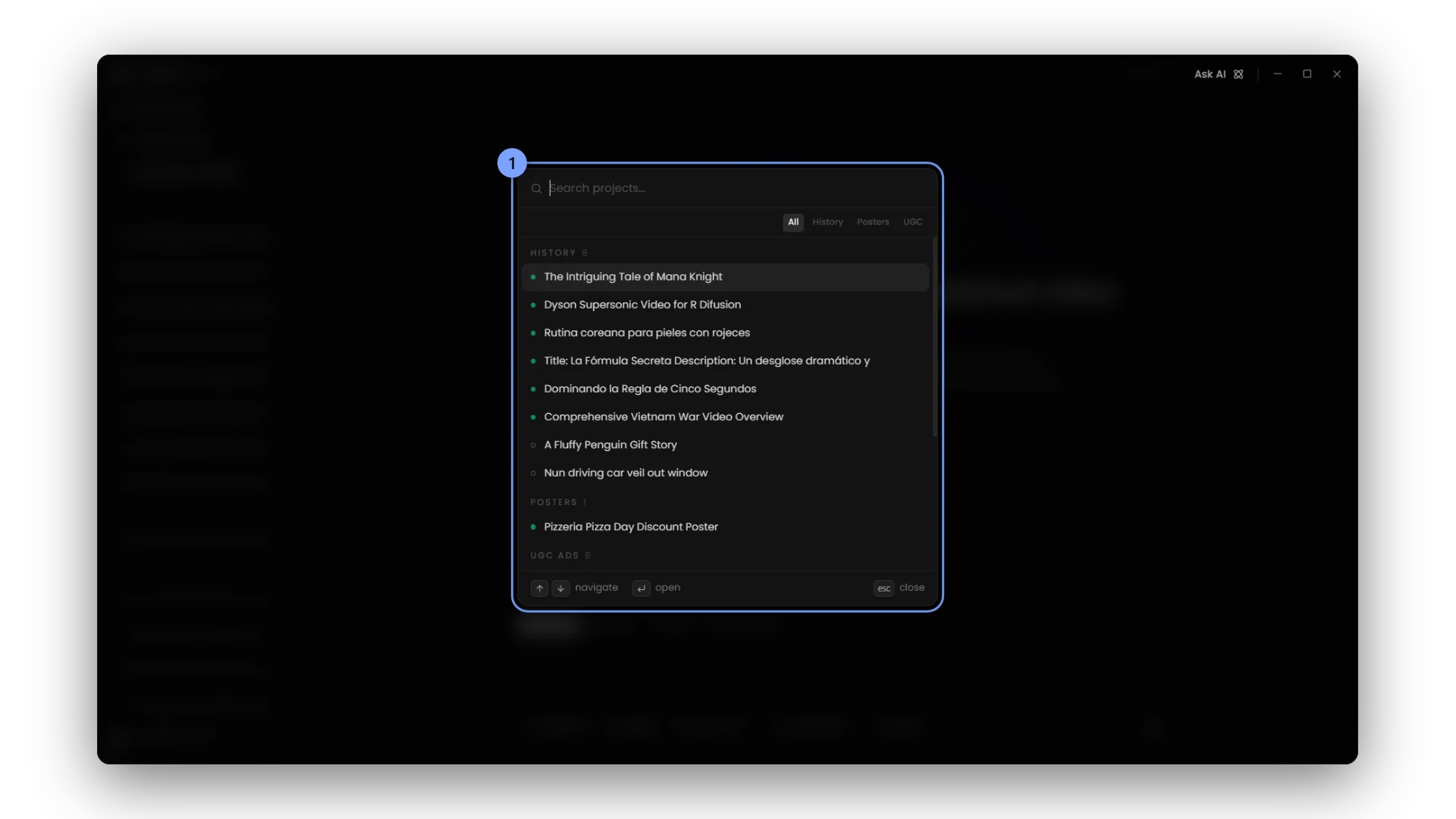Click the magnifier icon in search bar
Viewport: 1456px width, 819px height.
pyautogui.click(x=536, y=189)
